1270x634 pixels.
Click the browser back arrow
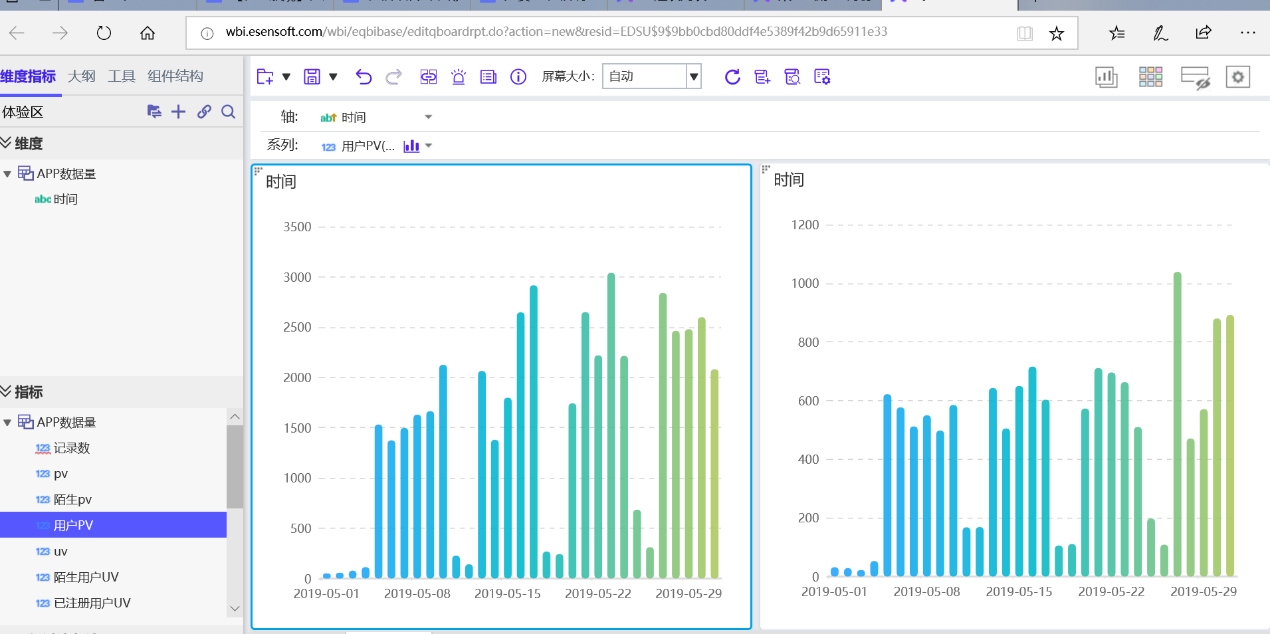coord(17,33)
